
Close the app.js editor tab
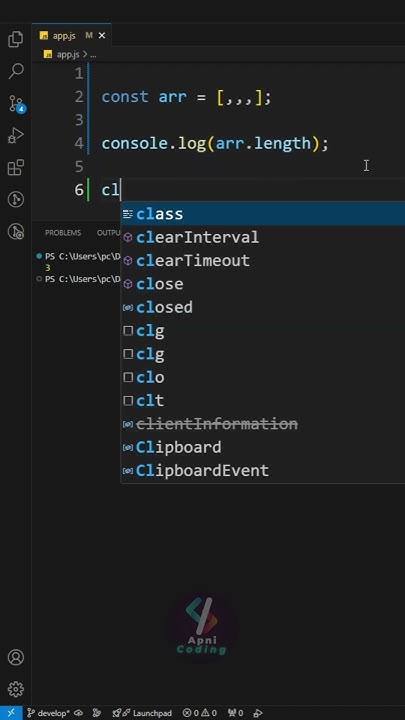(x=102, y=35)
